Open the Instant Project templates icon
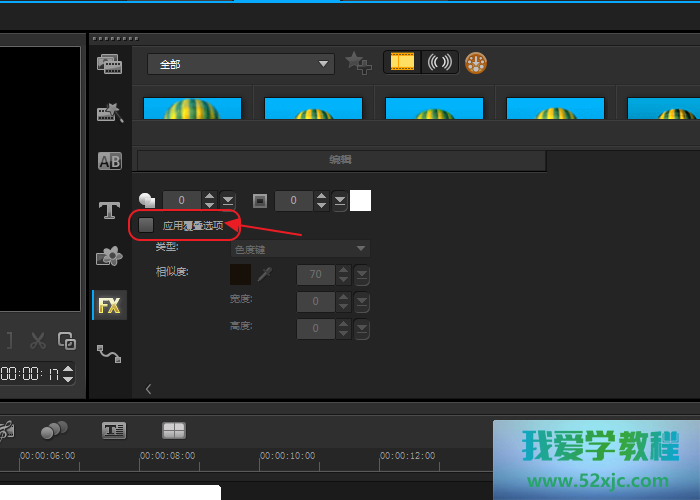Image resolution: width=700 pixels, height=500 pixels. point(109,113)
